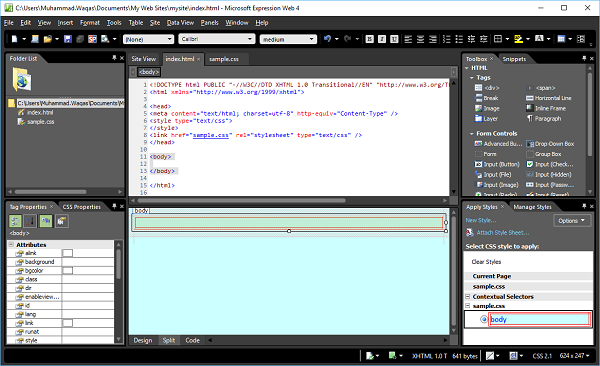Select the body style radio button

[x=484, y=319]
